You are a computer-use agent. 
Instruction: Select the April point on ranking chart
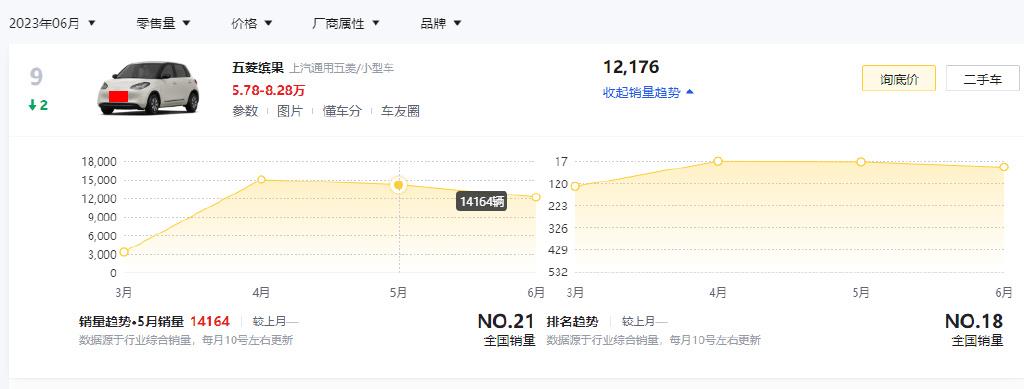tap(718, 161)
